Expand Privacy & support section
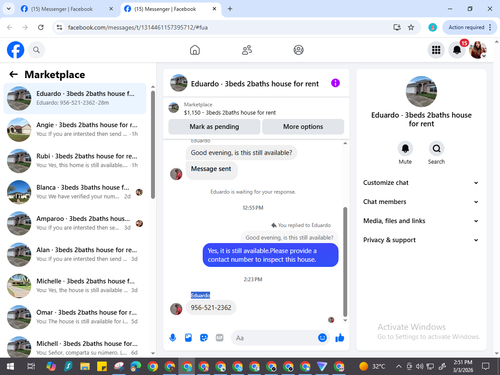This screenshot has height=375, width=500. coord(421,240)
